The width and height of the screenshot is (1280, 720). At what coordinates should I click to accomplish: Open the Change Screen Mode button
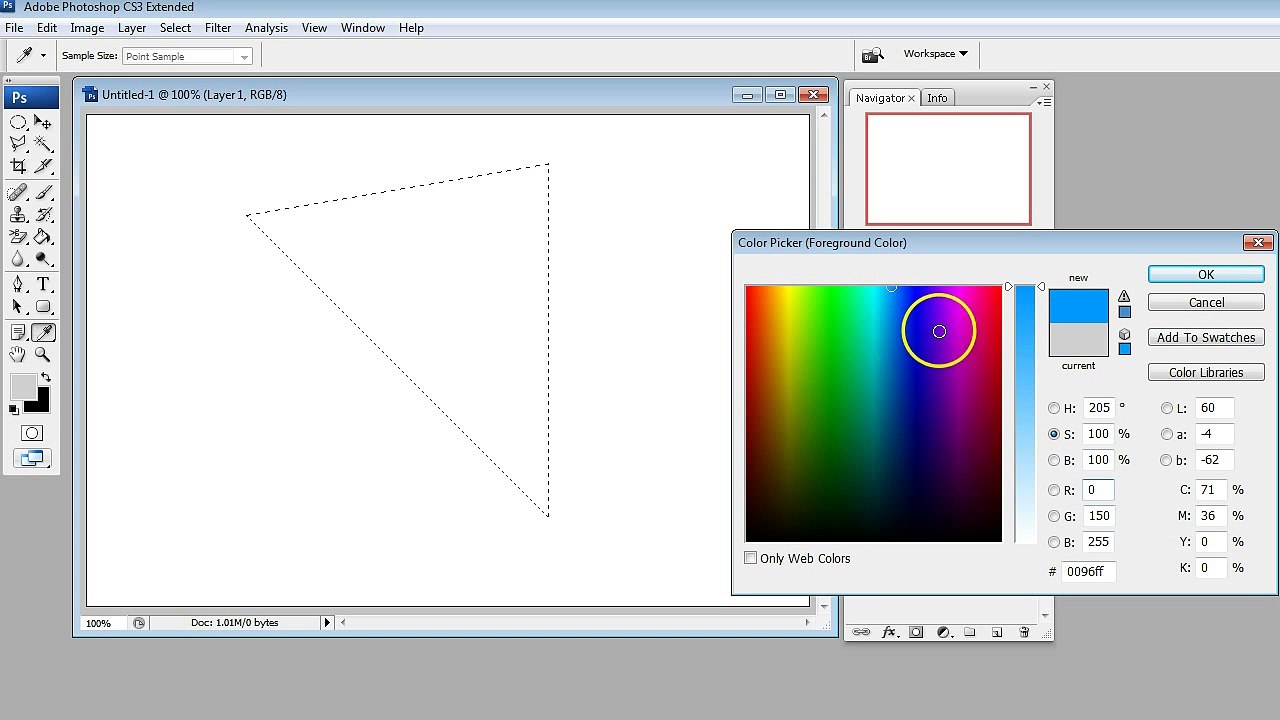tap(32, 459)
